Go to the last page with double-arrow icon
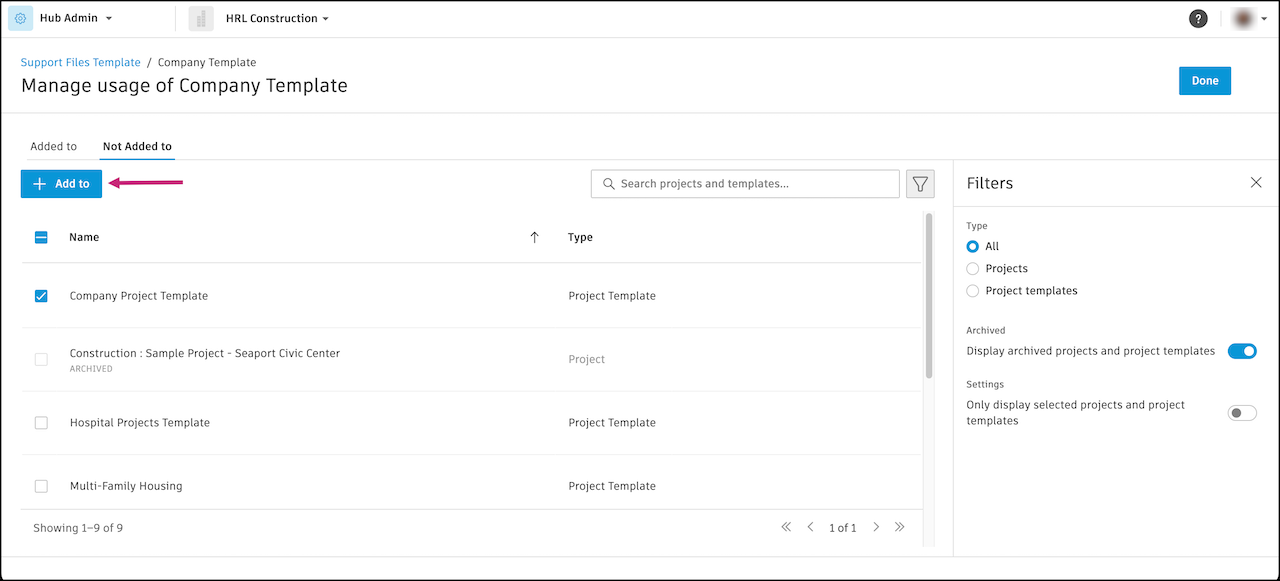The image size is (1280, 581). click(x=899, y=527)
